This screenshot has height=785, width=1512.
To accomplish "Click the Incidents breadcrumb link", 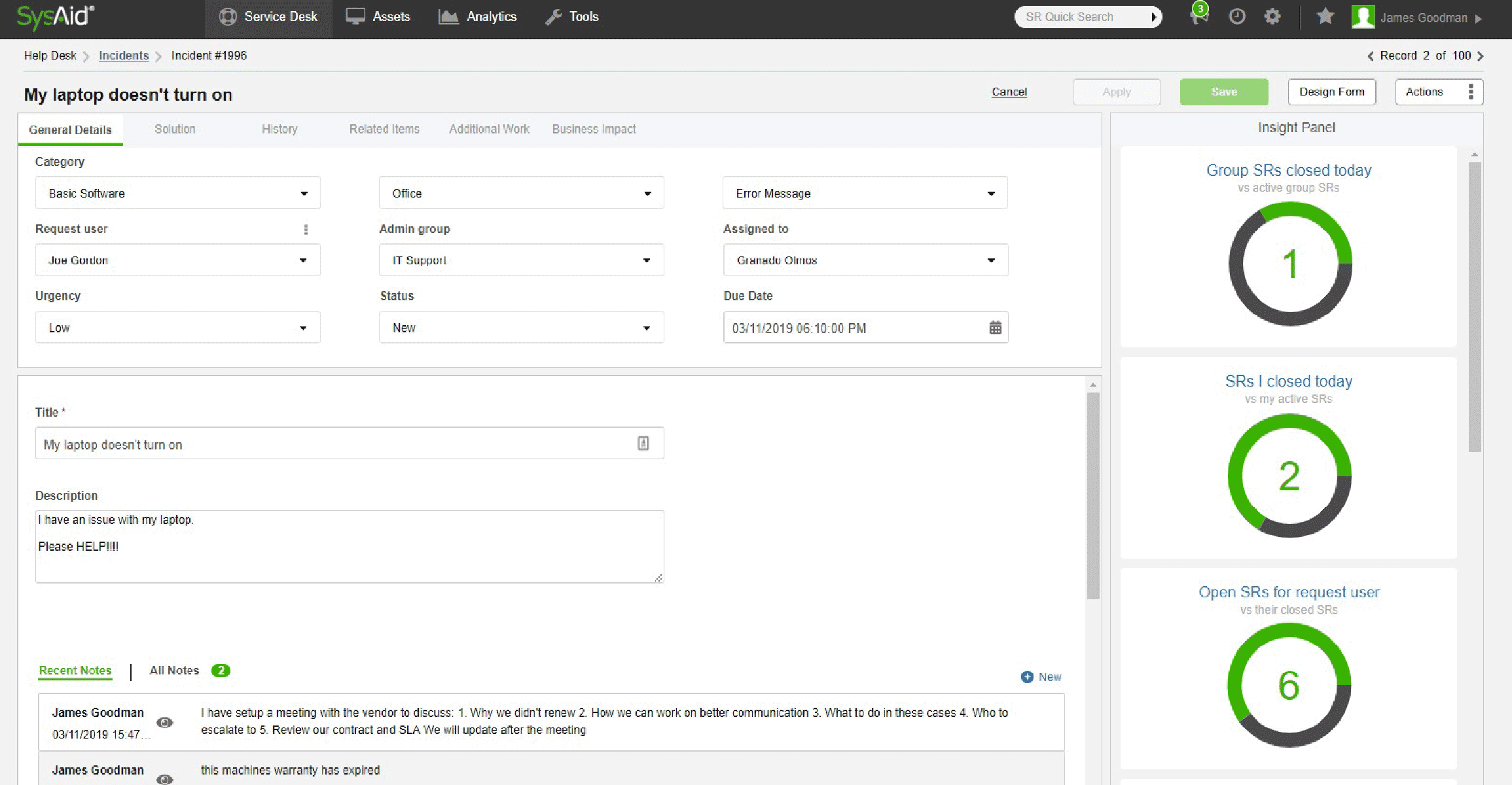I will (124, 56).
